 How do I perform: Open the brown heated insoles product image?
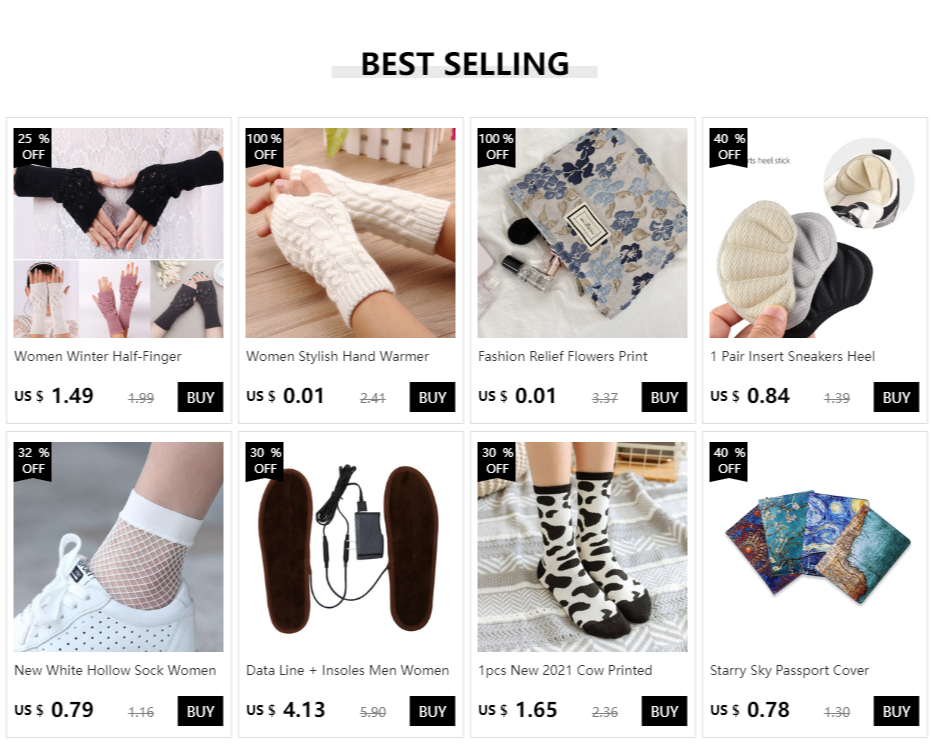click(x=350, y=547)
